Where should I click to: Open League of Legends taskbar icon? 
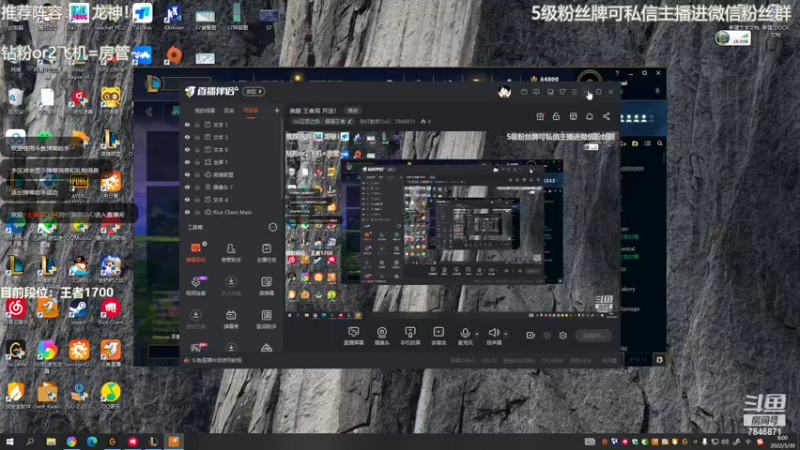click(x=153, y=441)
